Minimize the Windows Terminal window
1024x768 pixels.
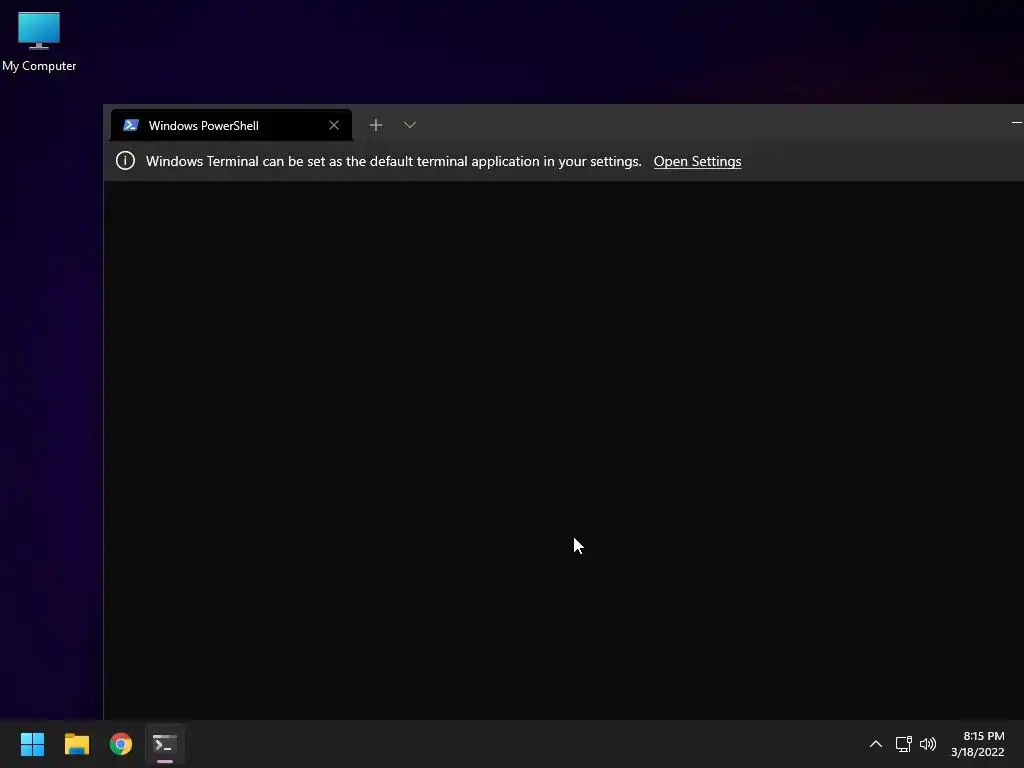click(1016, 123)
